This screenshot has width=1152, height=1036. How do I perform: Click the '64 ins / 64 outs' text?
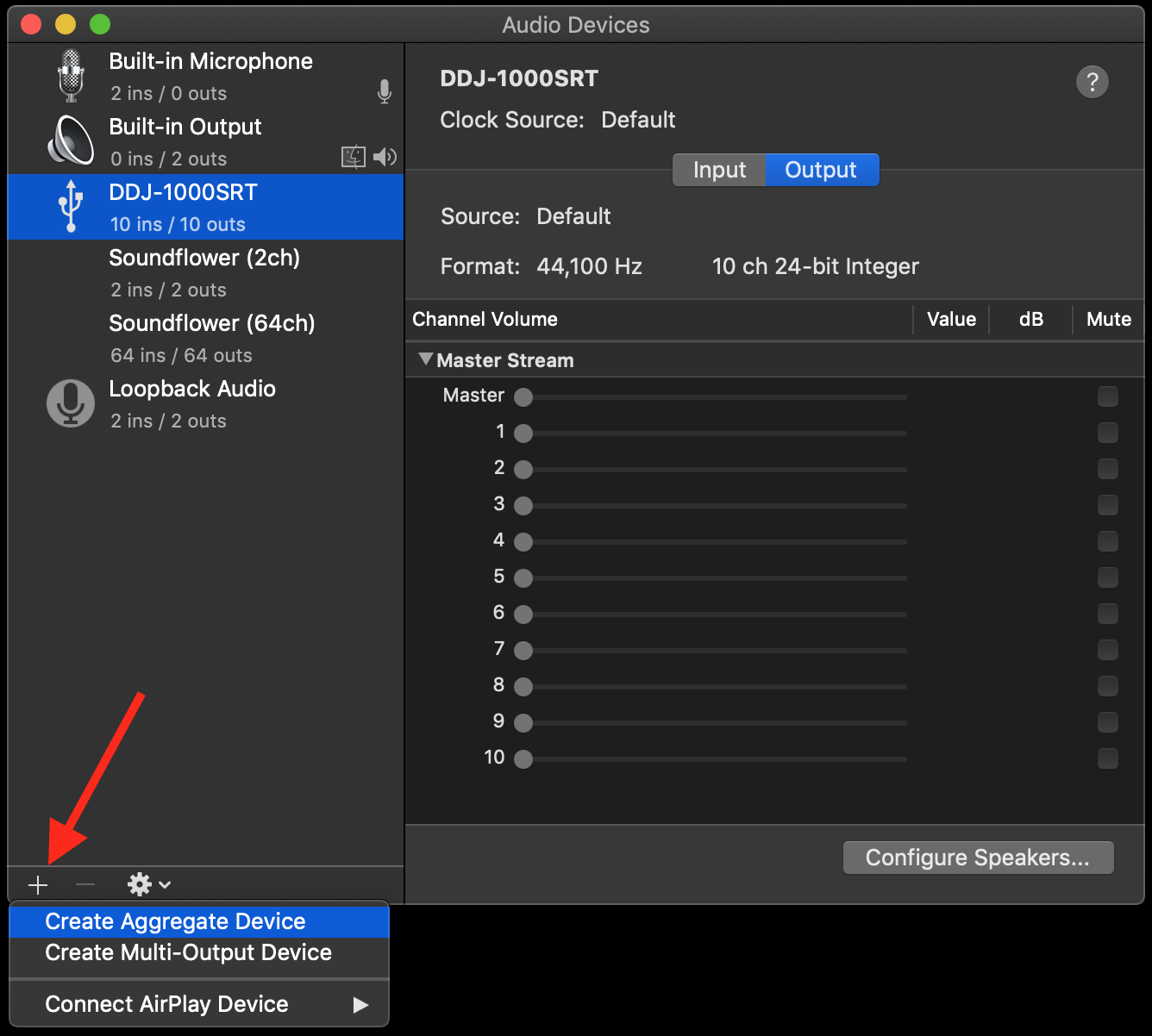pyautogui.click(x=181, y=355)
